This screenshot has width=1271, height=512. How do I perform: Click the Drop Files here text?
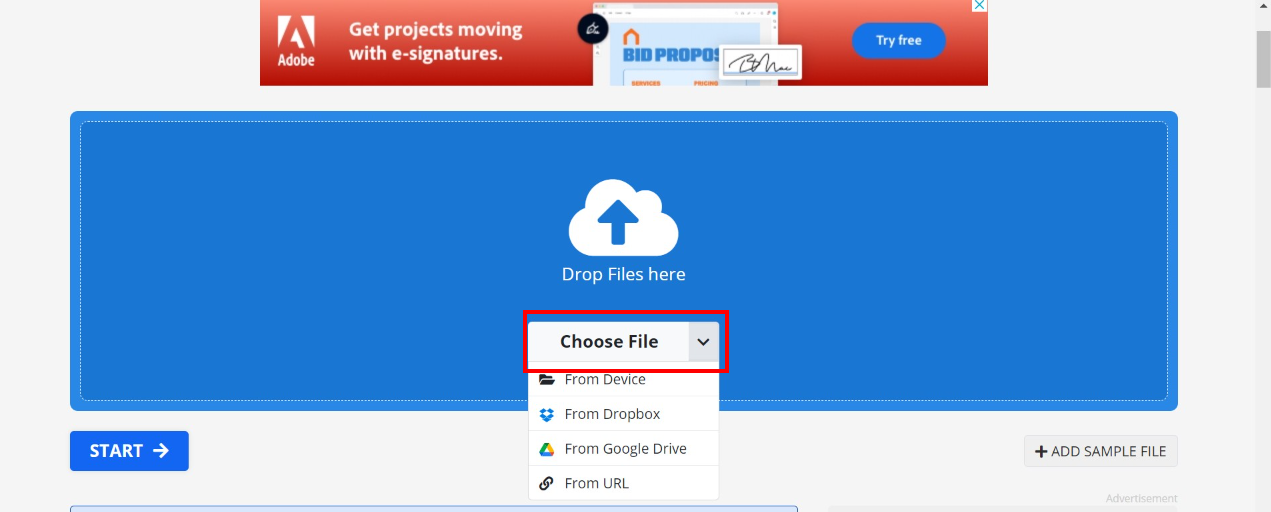click(x=624, y=274)
